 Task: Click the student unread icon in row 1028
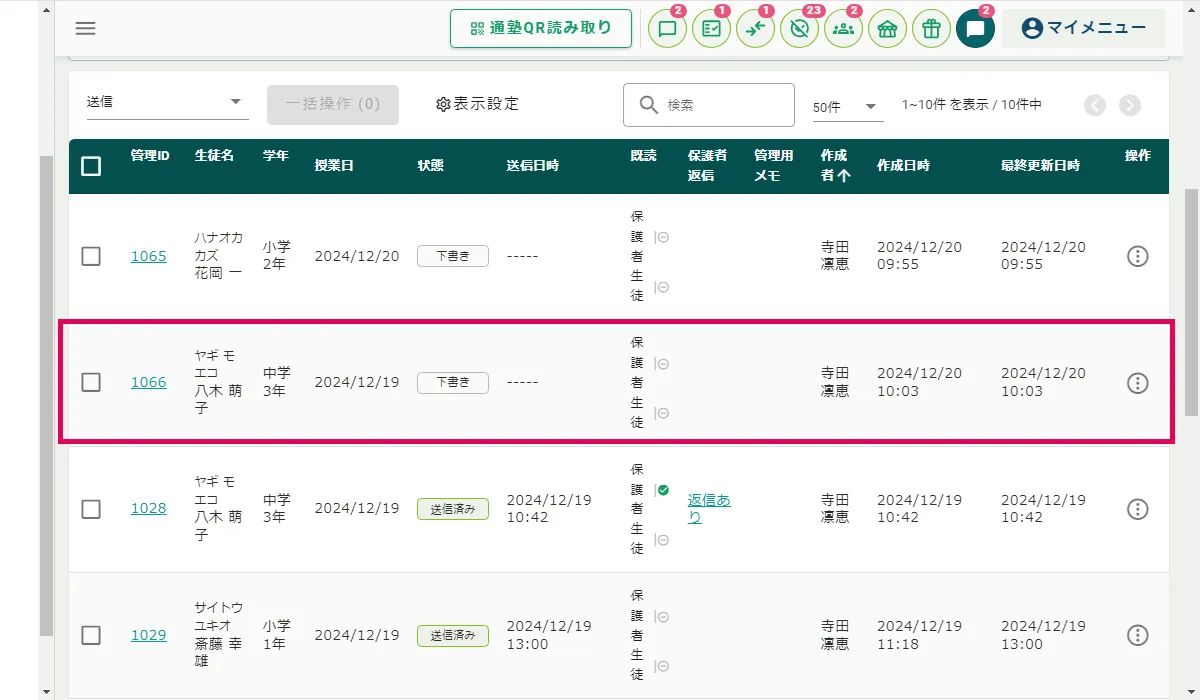pyautogui.click(x=662, y=540)
